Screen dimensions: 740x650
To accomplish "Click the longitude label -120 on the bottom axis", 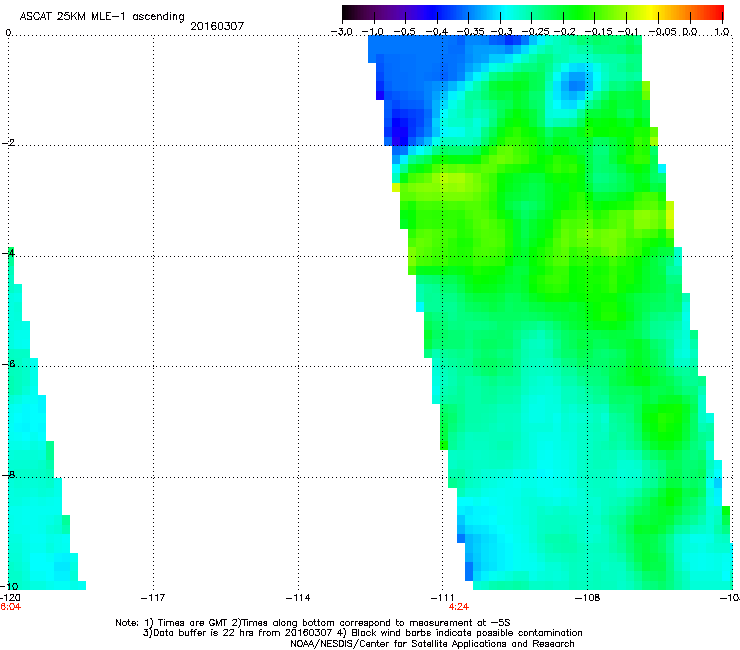I will (10, 598).
